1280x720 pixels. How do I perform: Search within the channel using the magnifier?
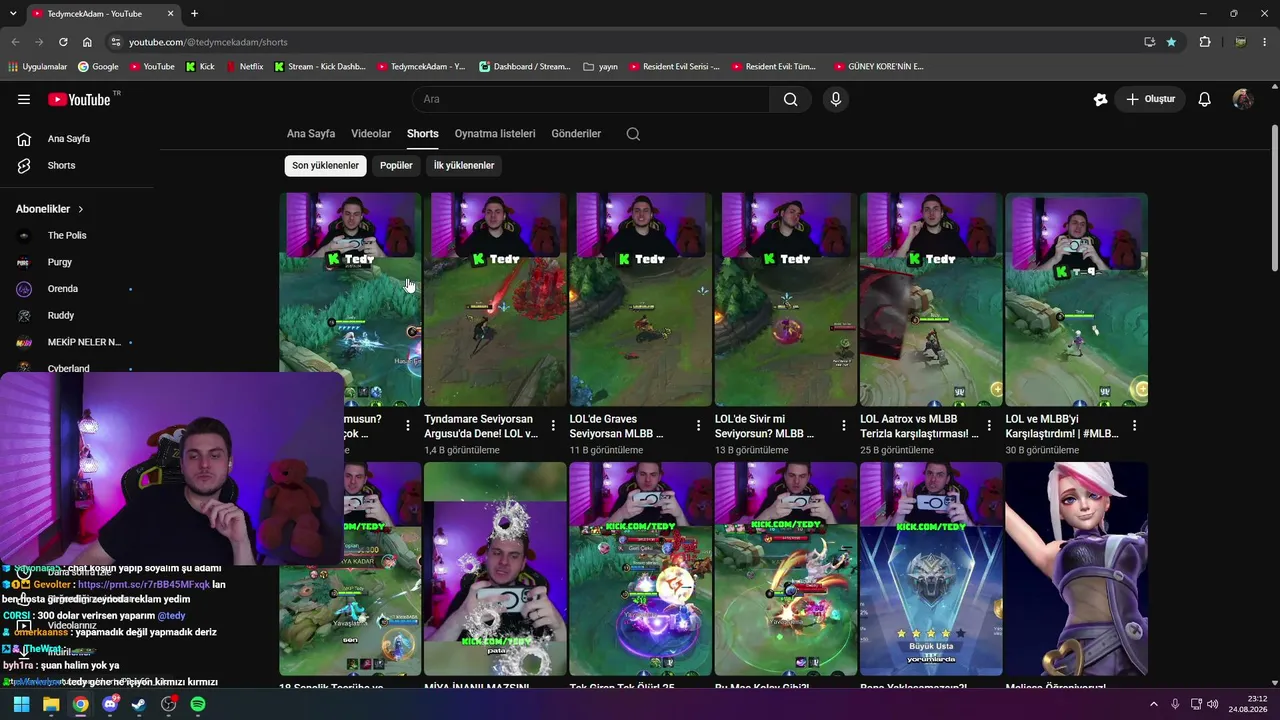(x=633, y=134)
